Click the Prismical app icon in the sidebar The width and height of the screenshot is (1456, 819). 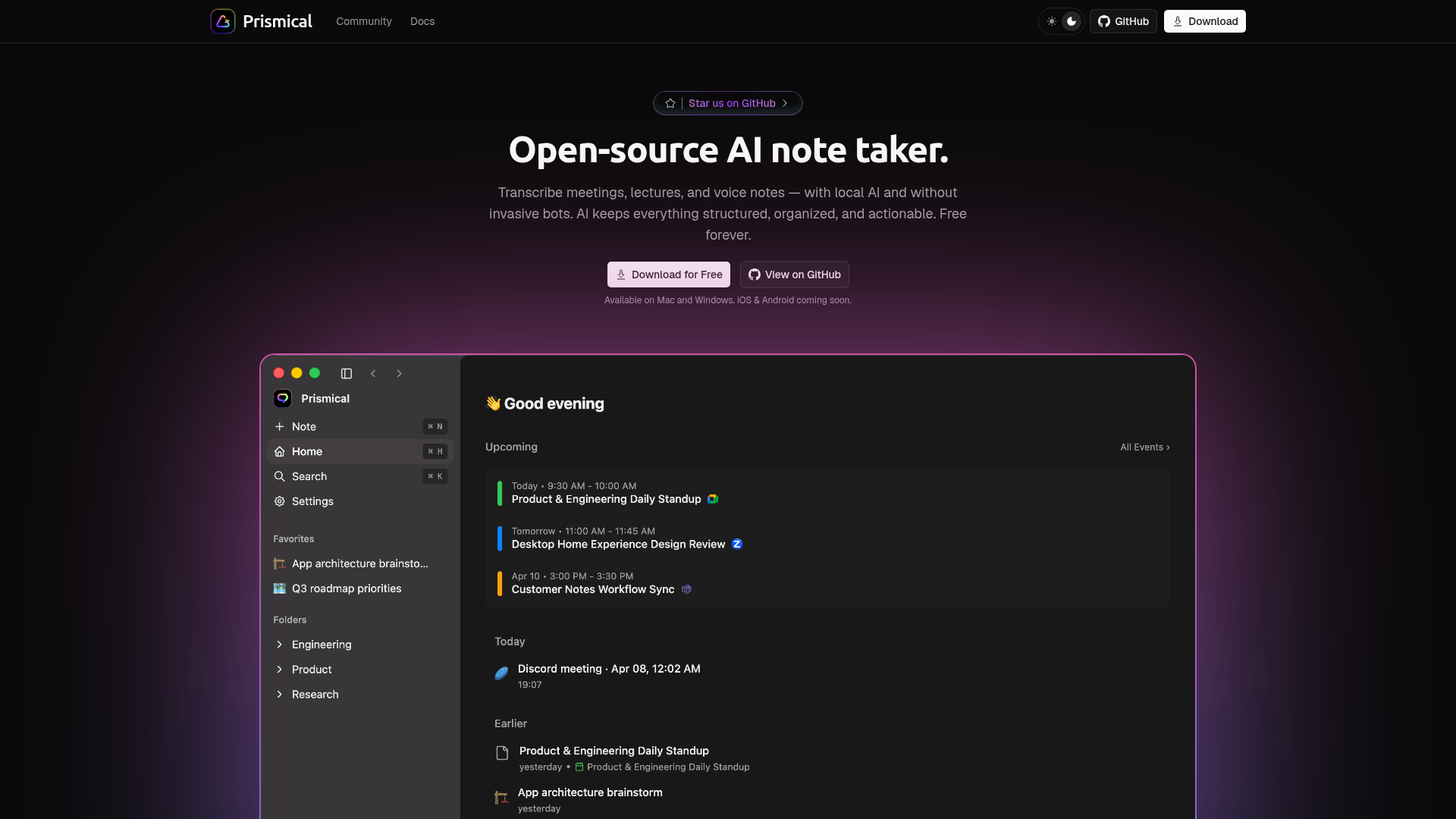[283, 398]
